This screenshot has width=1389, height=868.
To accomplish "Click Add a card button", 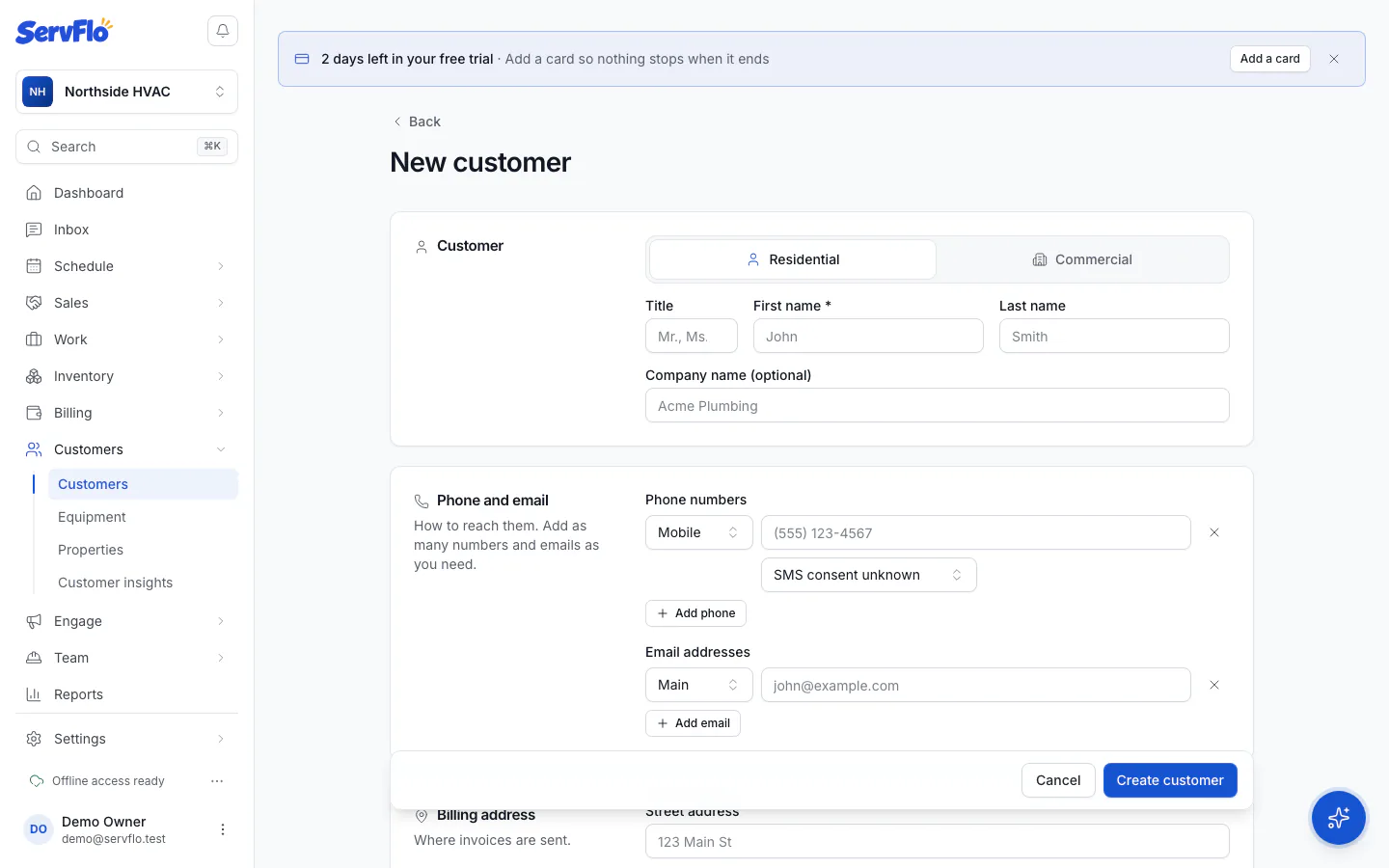I will click(1270, 59).
